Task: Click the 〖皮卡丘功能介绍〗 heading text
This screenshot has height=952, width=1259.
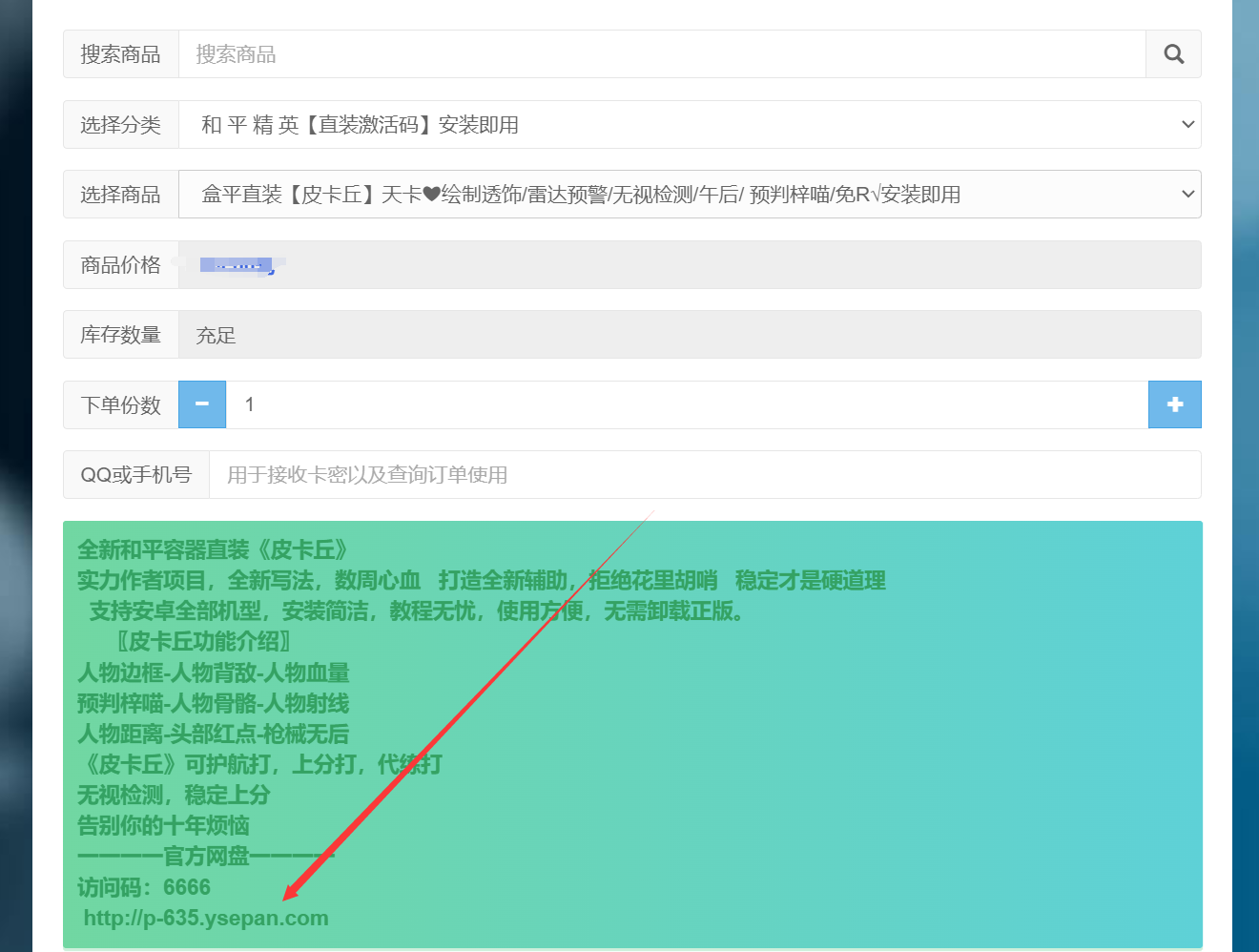Action: point(203,642)
